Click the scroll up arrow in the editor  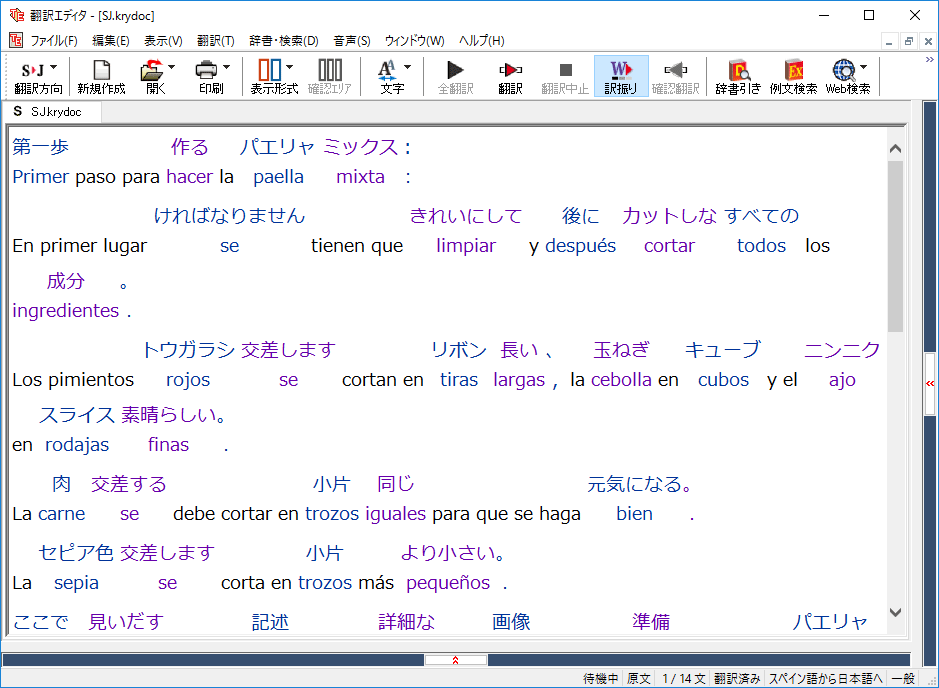pyautogui.click(x=895, y=148)
